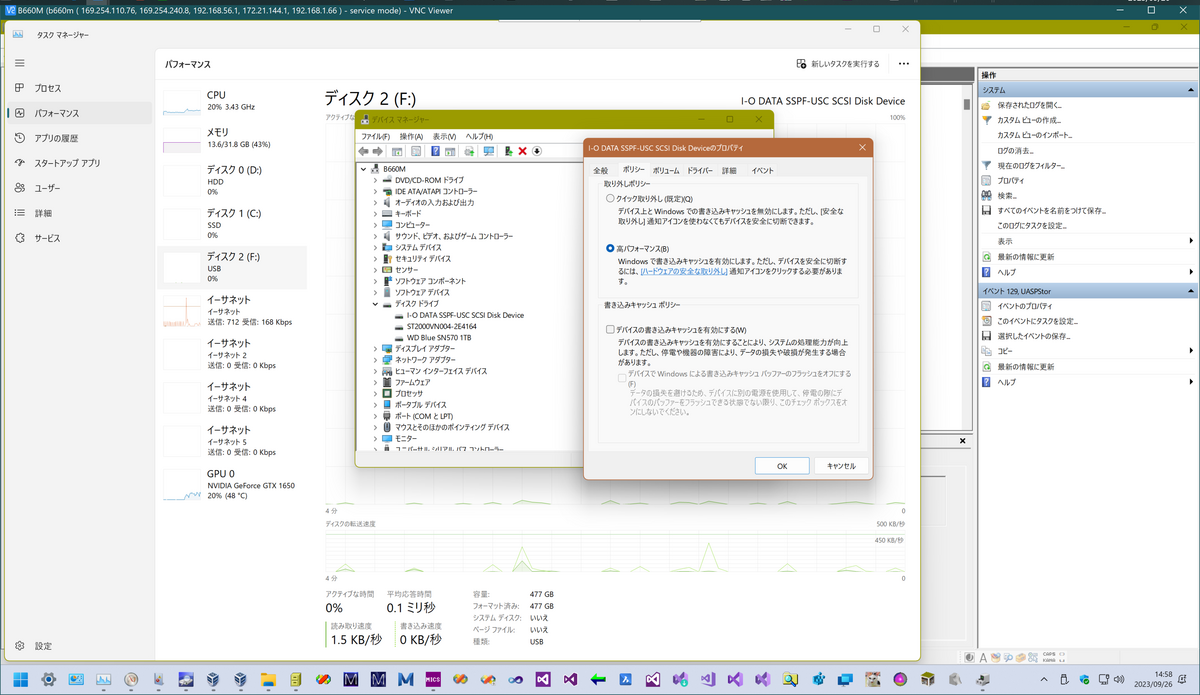Open 操作(A) menu in Device Manager
Image resolution: width=1200 pixels, height=695 pixels.
pyautogui.click(x=411, y=136)
